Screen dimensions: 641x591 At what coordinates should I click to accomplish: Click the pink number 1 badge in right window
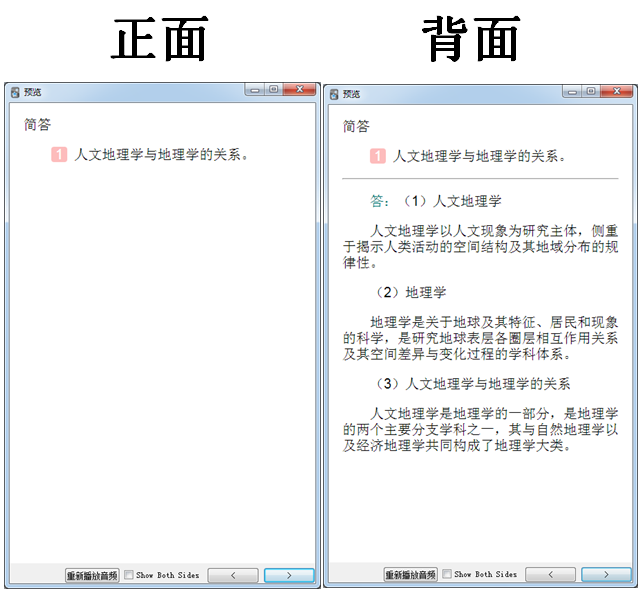pos(378,156)
